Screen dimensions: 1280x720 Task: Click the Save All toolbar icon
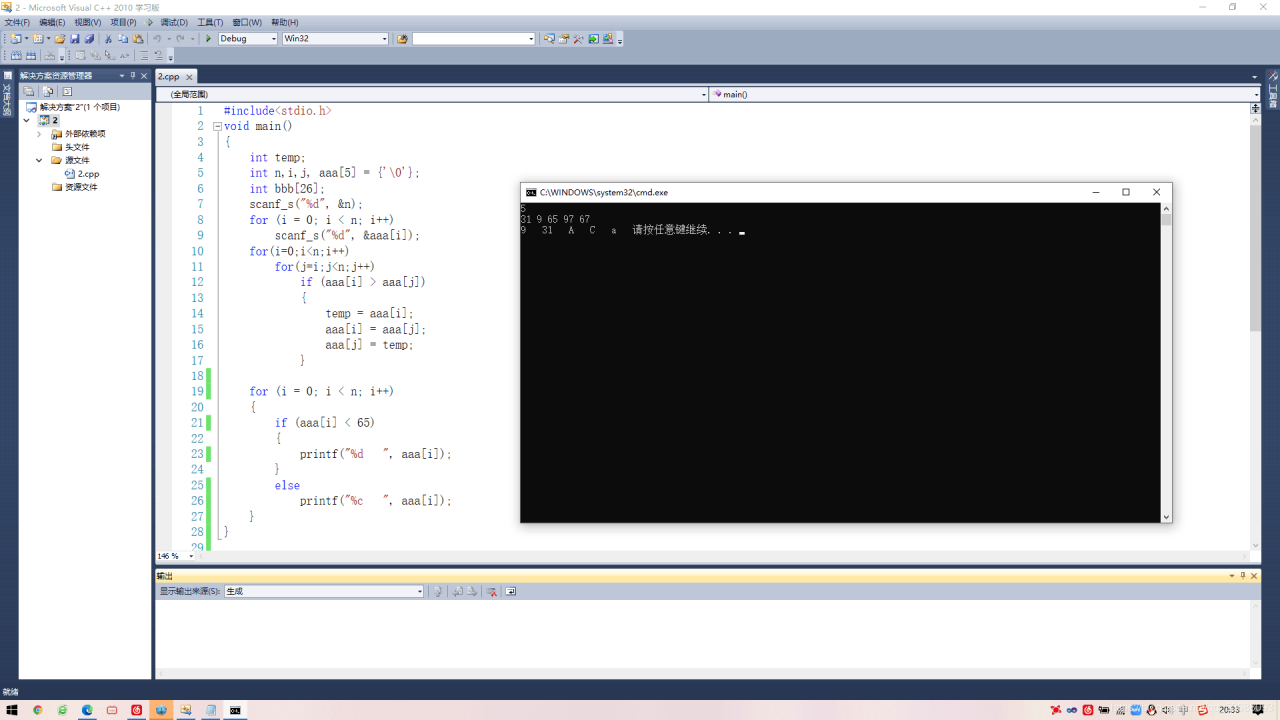(x=89, y=39)
